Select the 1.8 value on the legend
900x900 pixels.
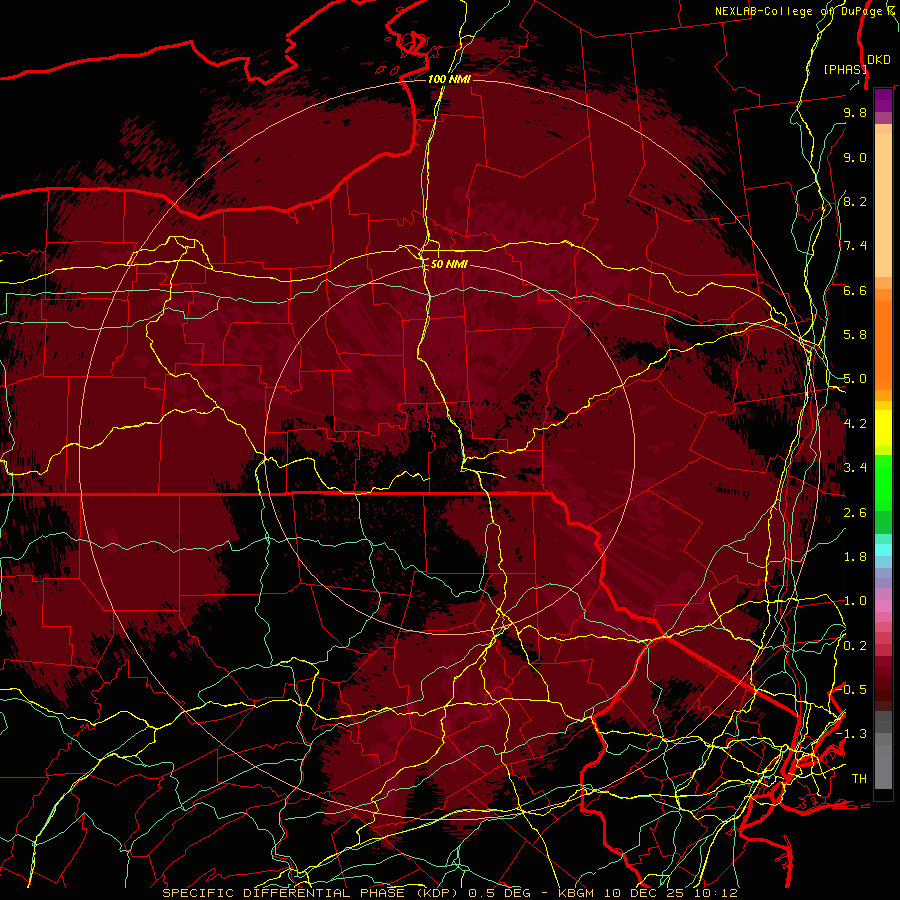click(x=855, y=557)
